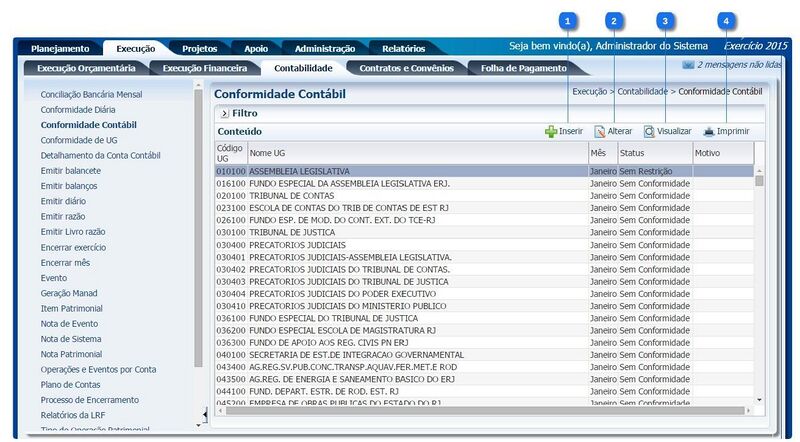Viewport: 800px width, 442px height.
Task: Select the Execução Financeira subtab
Action: (x=204, y=68)
